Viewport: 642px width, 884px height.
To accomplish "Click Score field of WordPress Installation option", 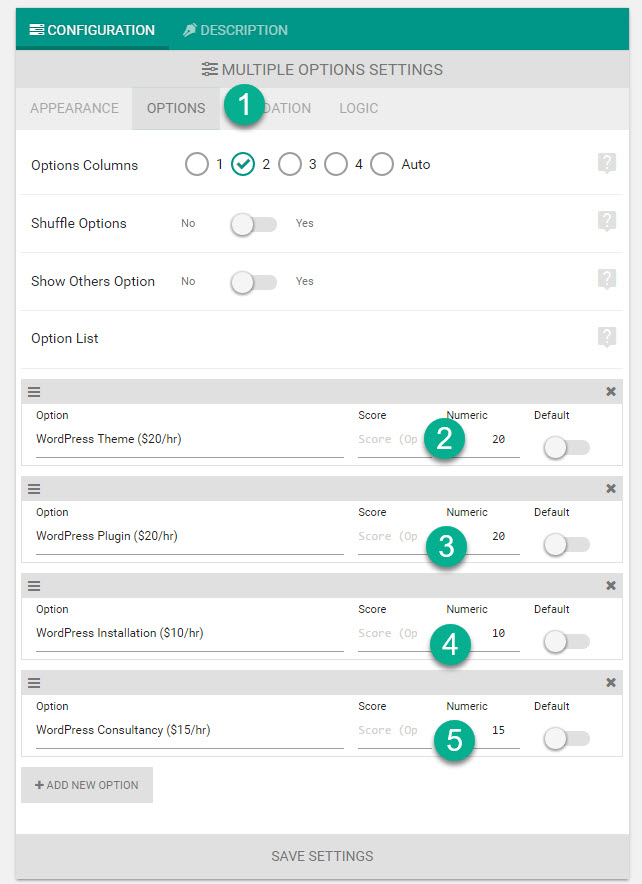I will coord(395,634).
